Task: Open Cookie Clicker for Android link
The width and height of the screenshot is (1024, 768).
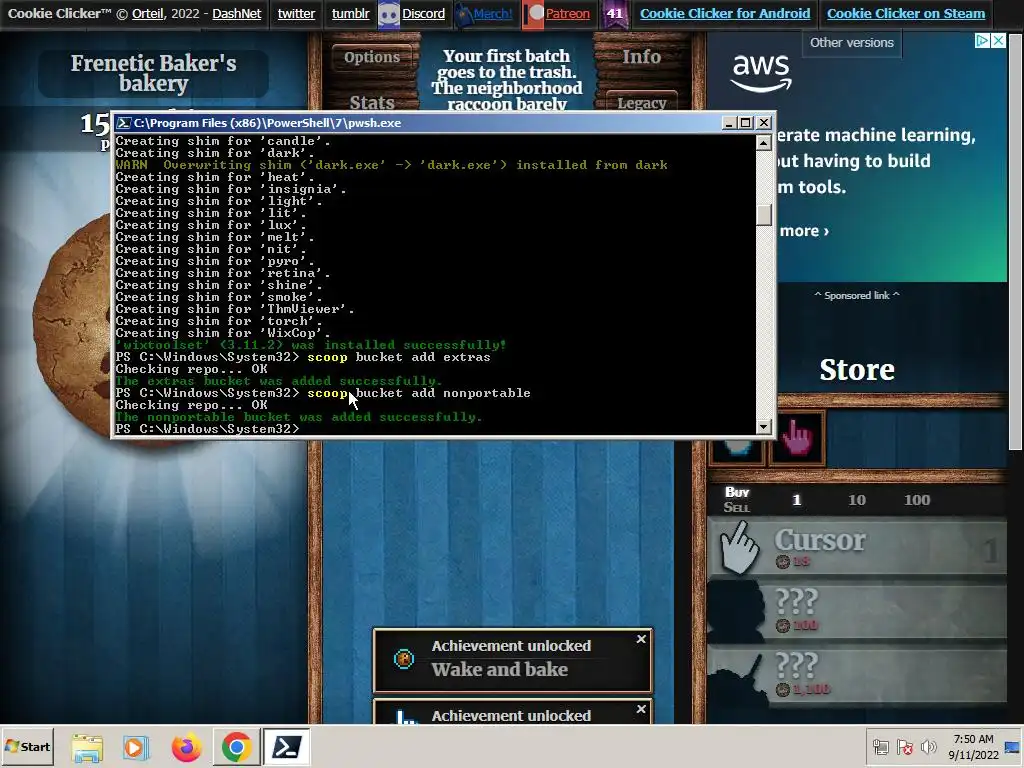Action: (725, 14)
